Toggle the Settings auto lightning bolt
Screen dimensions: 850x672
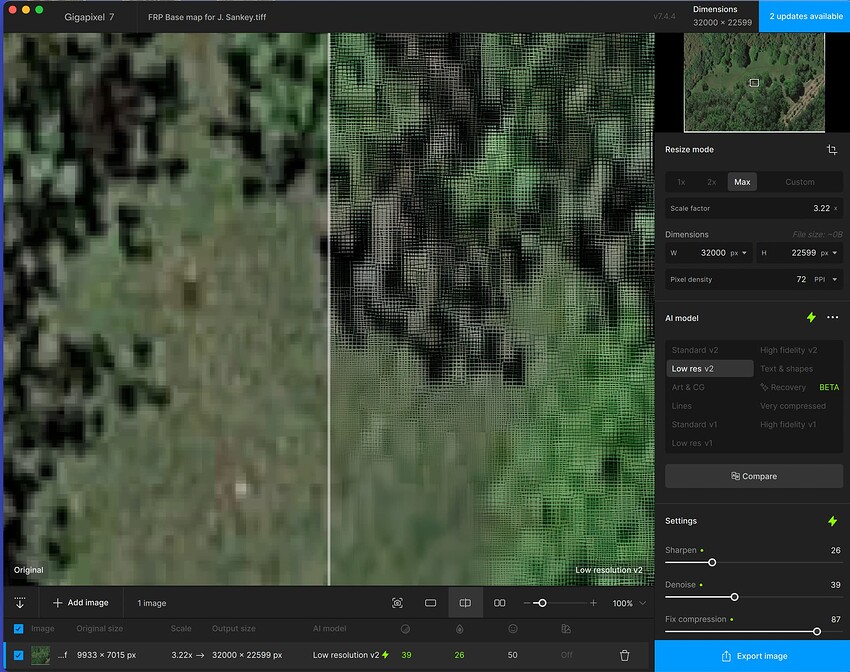[x=831, y=521]
